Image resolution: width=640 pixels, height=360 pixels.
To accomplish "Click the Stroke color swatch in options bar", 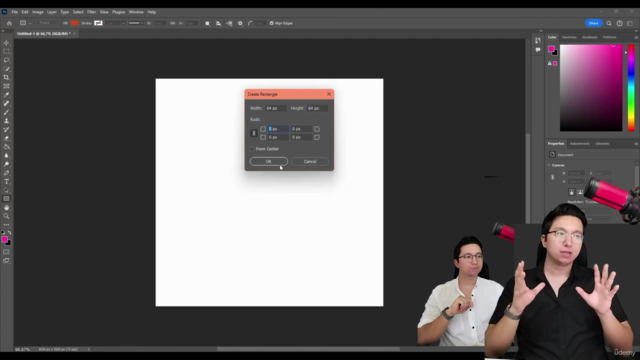I will pyautogui.click(x=98, y=23).
